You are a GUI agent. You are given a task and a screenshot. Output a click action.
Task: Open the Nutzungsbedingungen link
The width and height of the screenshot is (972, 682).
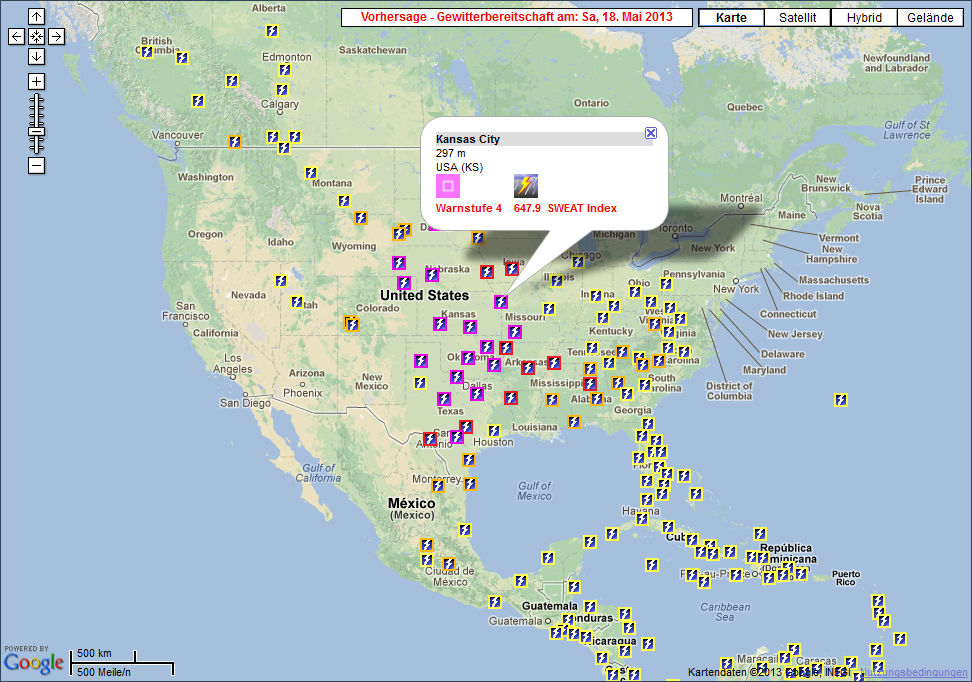914,672
